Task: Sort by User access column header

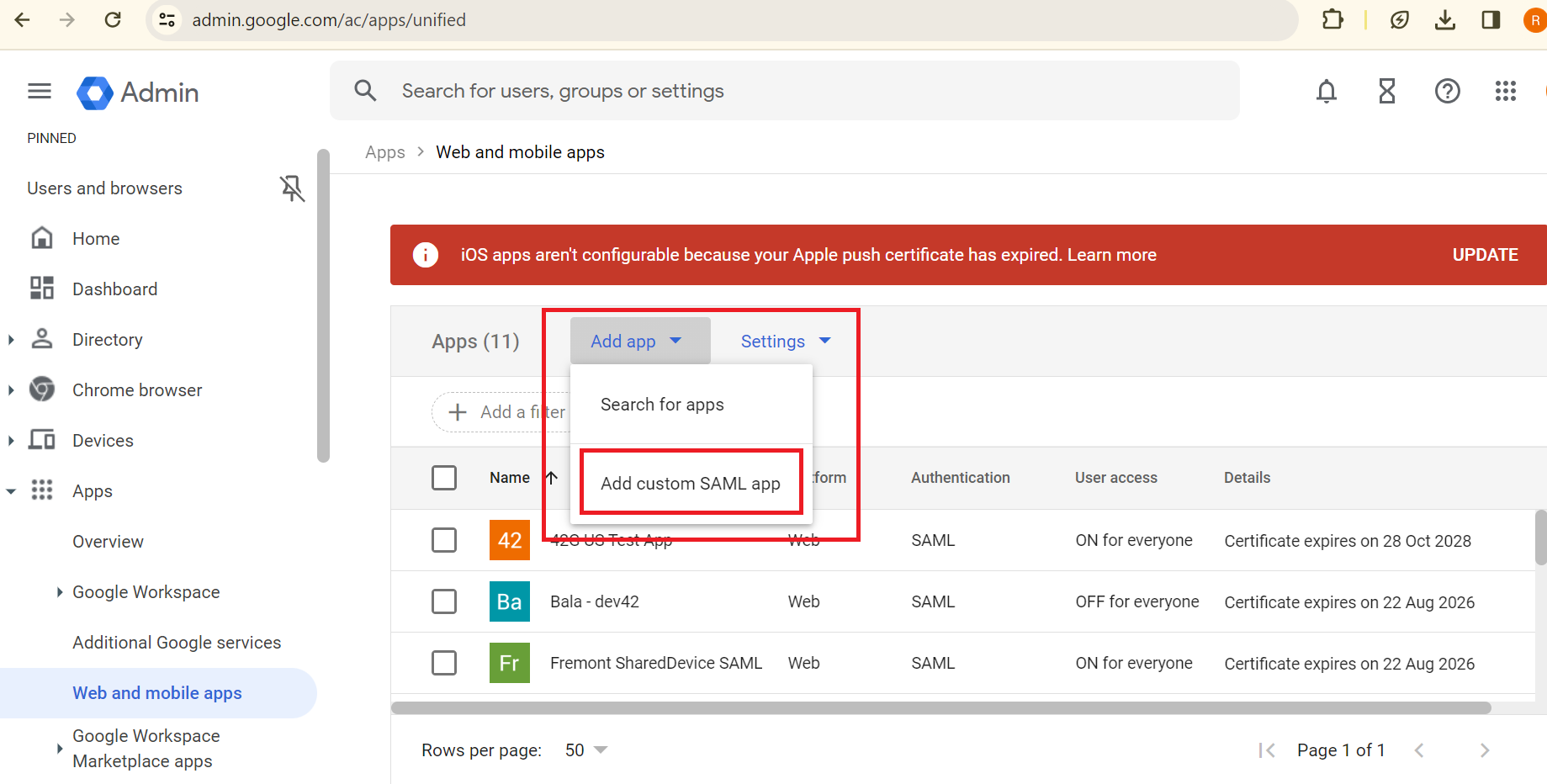Action: tap(1116, 478)
